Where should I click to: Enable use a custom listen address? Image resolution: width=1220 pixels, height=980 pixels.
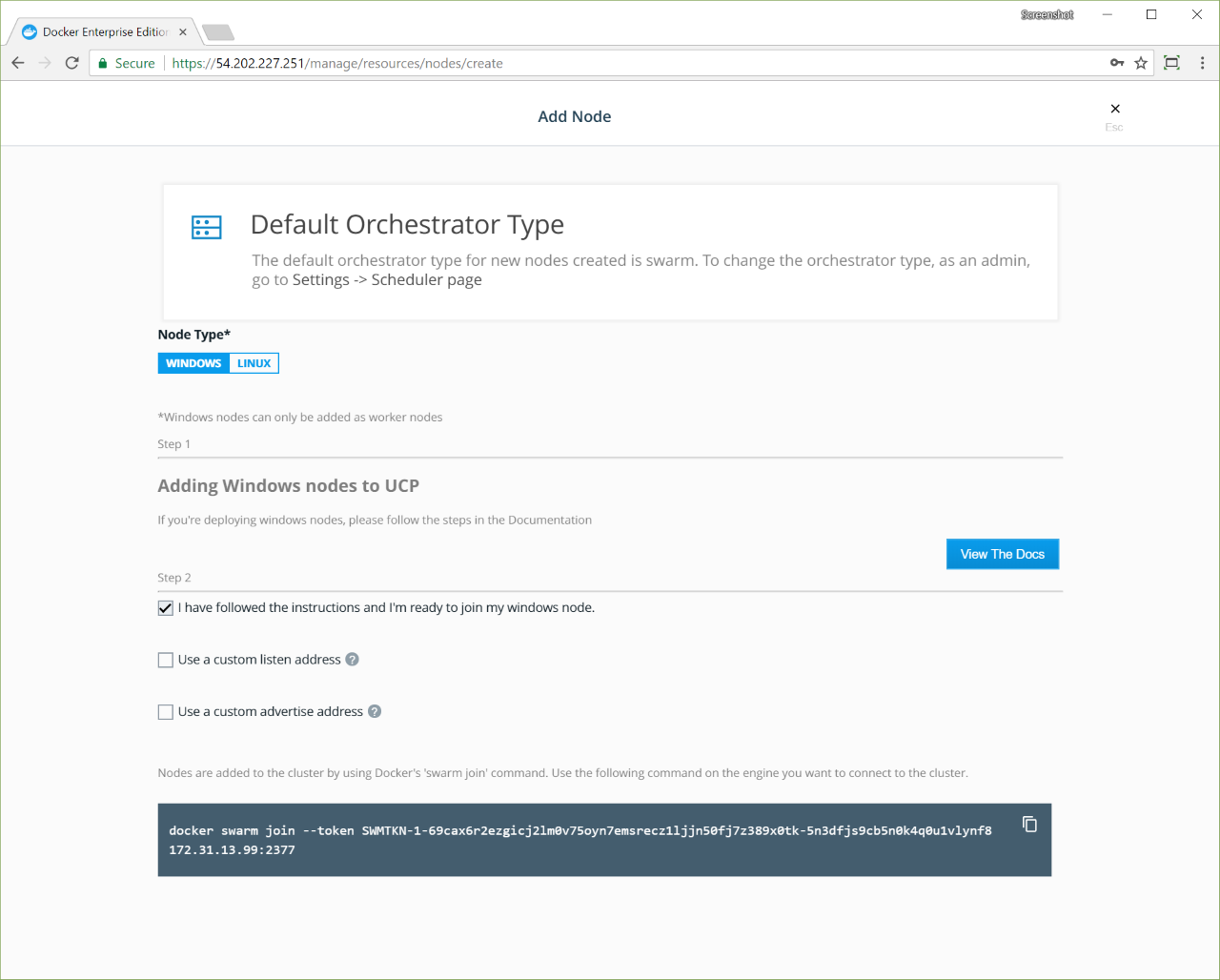166,660
